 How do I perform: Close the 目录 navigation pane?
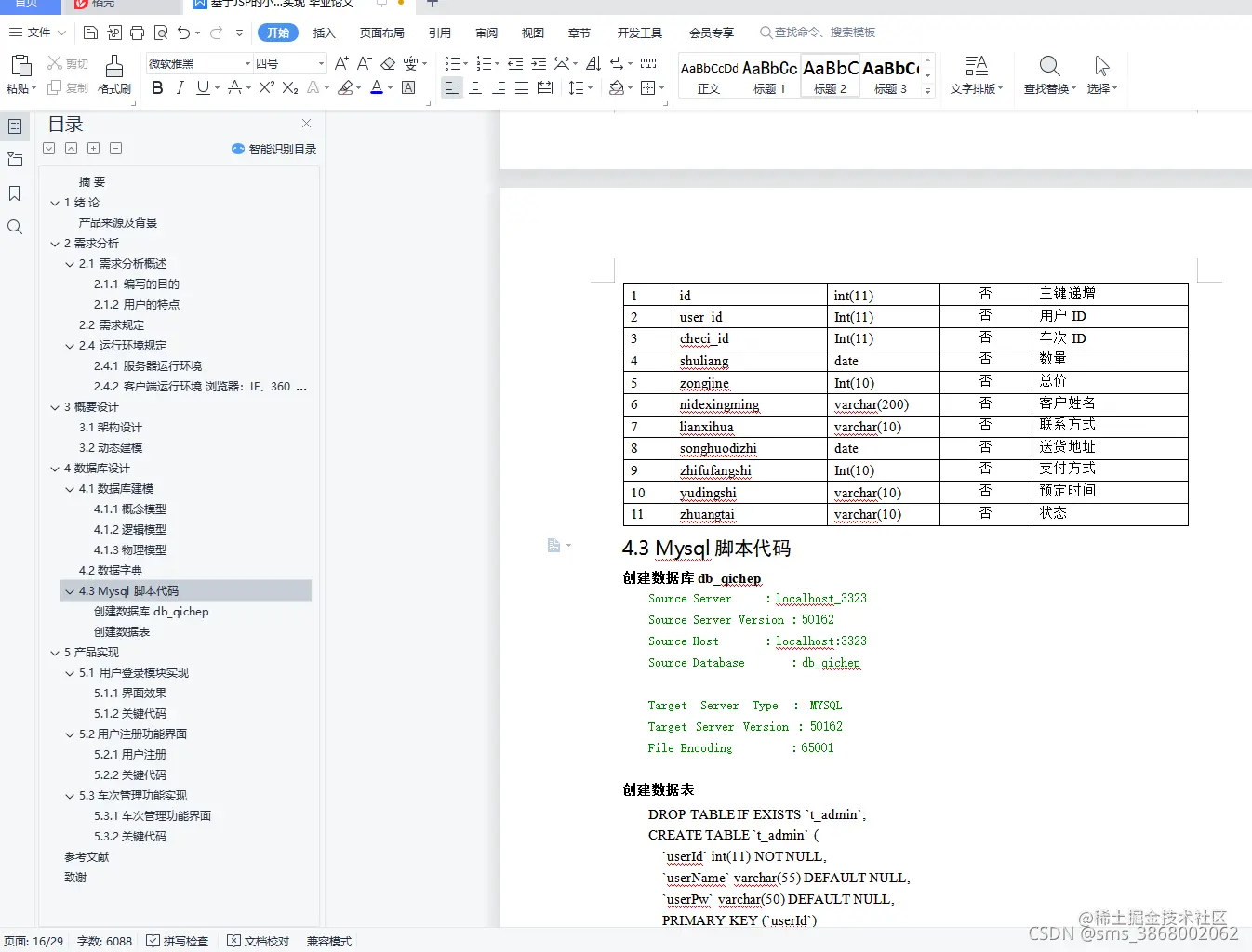[x=306, y=124]
